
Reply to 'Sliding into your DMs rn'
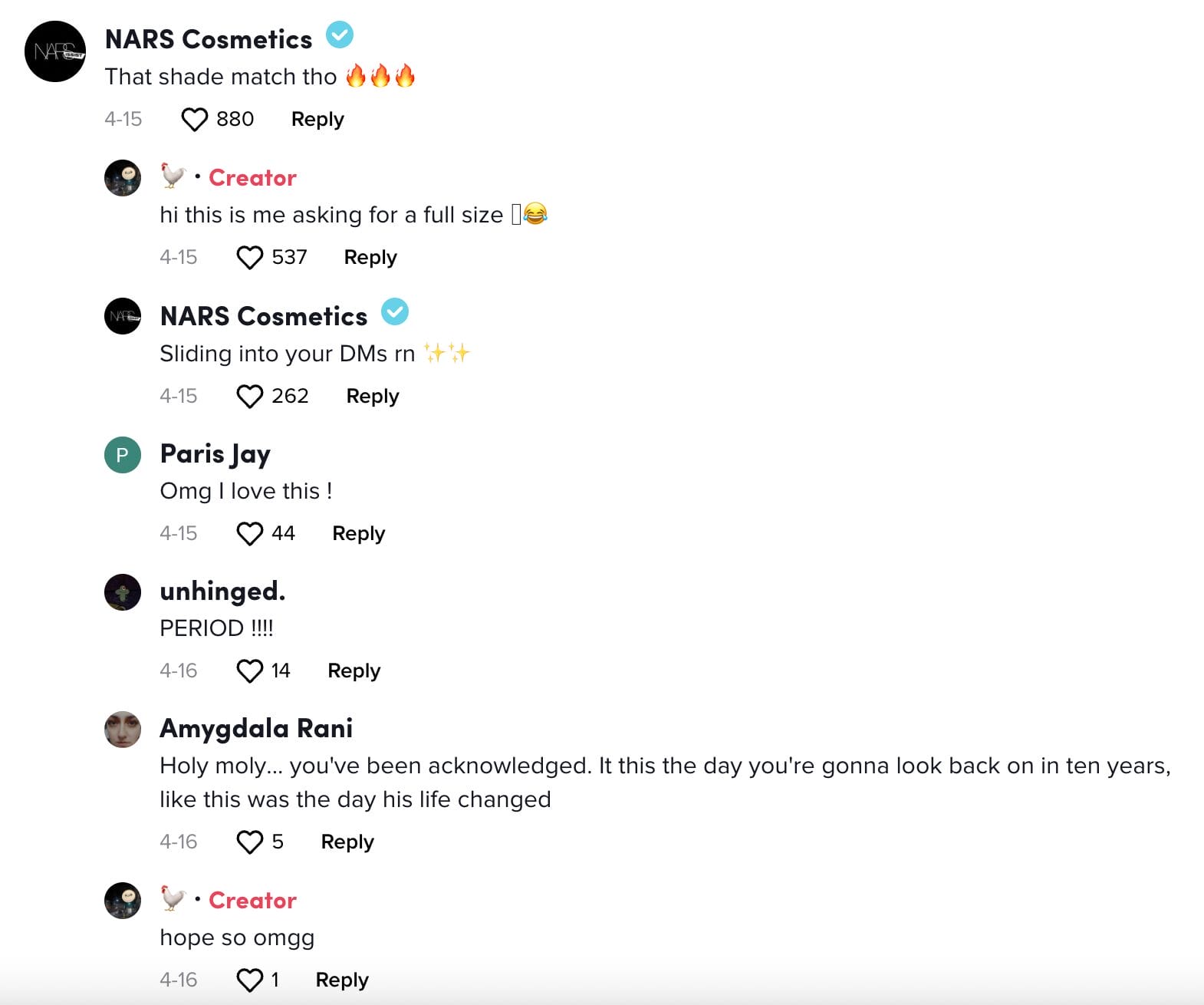click(x=373, y=397)
